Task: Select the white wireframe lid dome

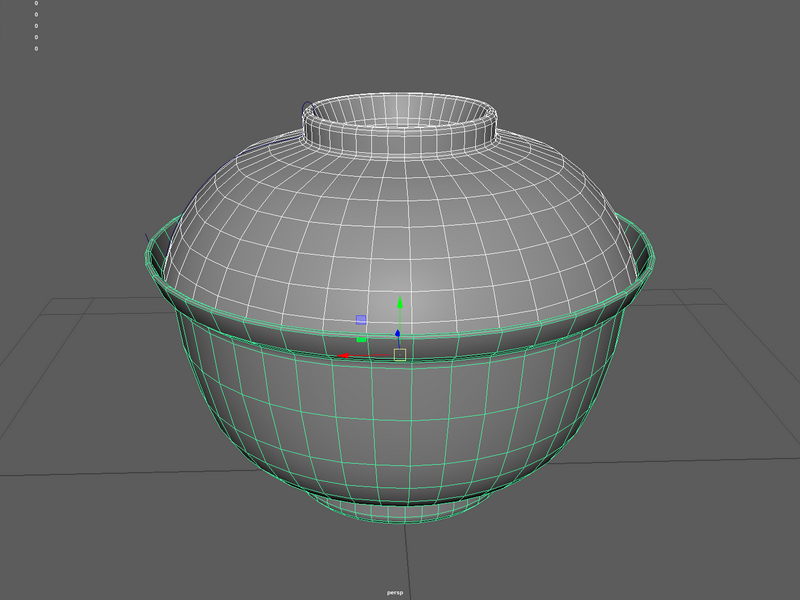Action: (398, 230)
